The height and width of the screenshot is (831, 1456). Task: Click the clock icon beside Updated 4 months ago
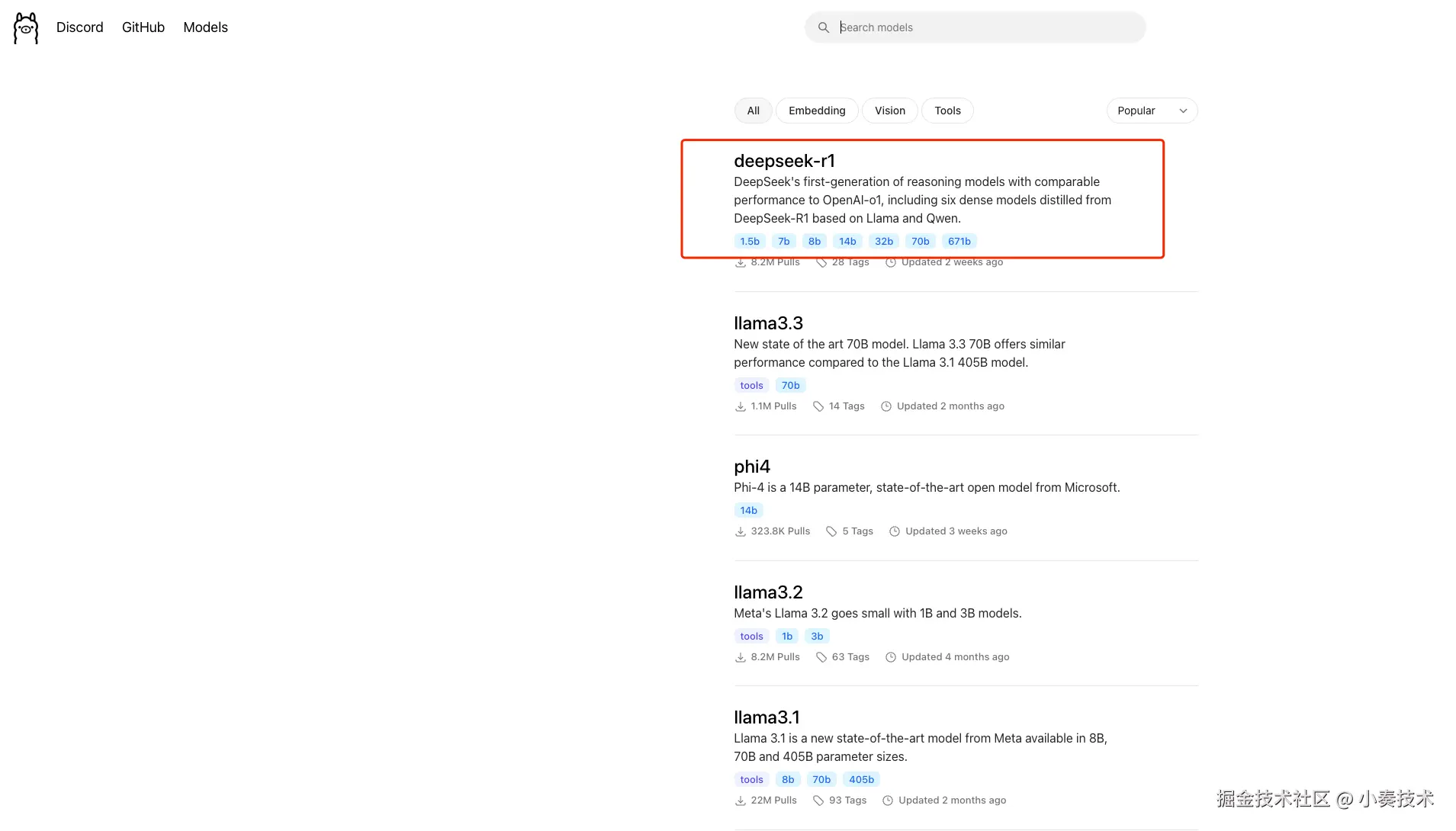tap(891, 658)
